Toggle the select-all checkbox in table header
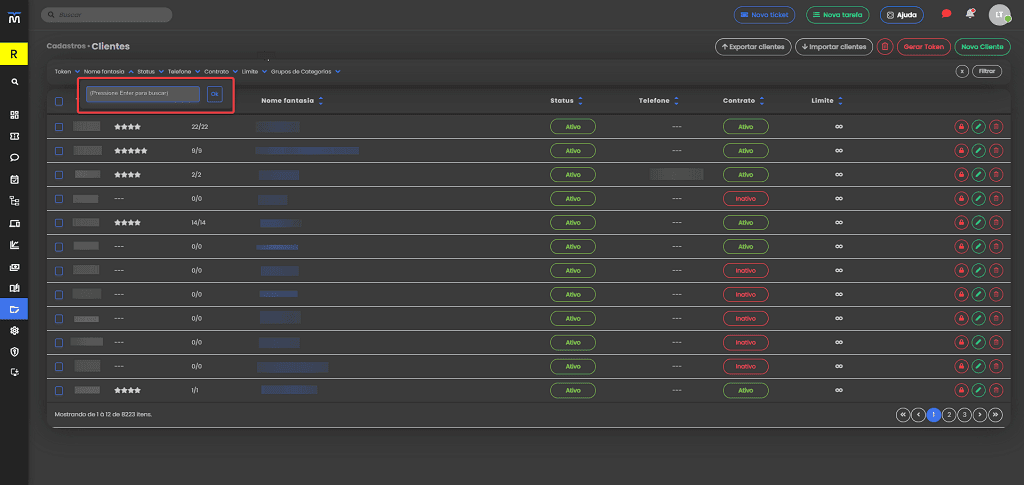Image resolution: width=1024 pixels, height=485 pixels. (59, 101)
